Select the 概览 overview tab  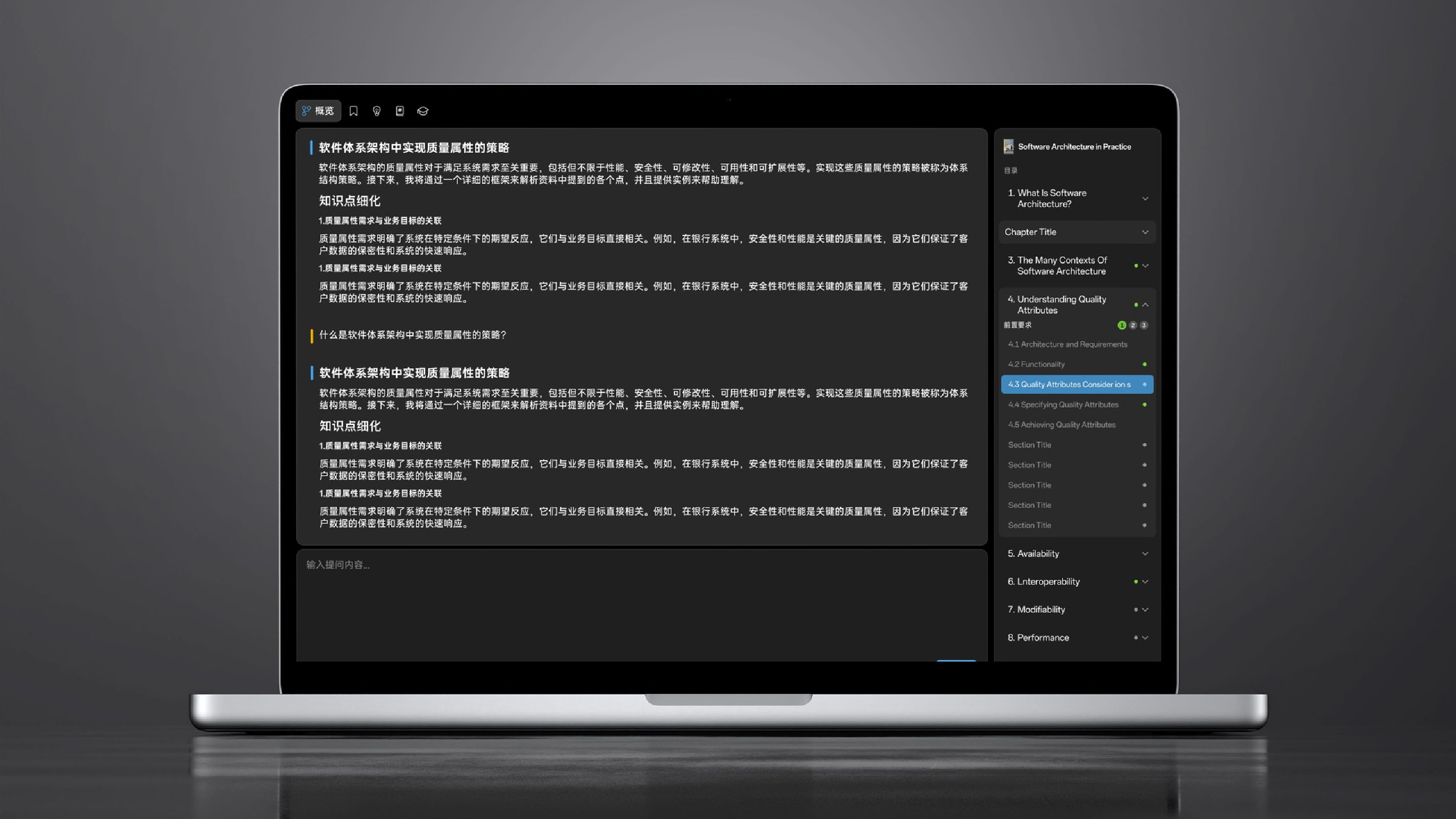[x=318, y=111]
